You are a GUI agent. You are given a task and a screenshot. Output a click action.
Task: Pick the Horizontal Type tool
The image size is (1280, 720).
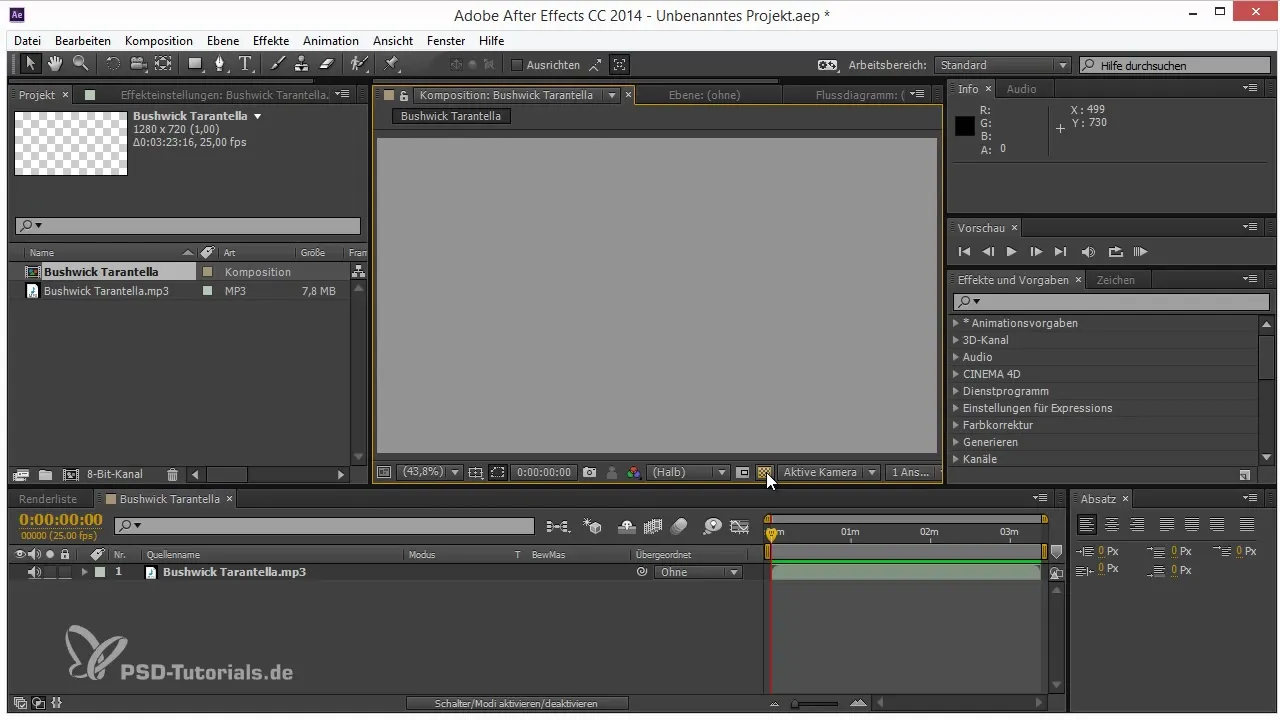point(245,64)
